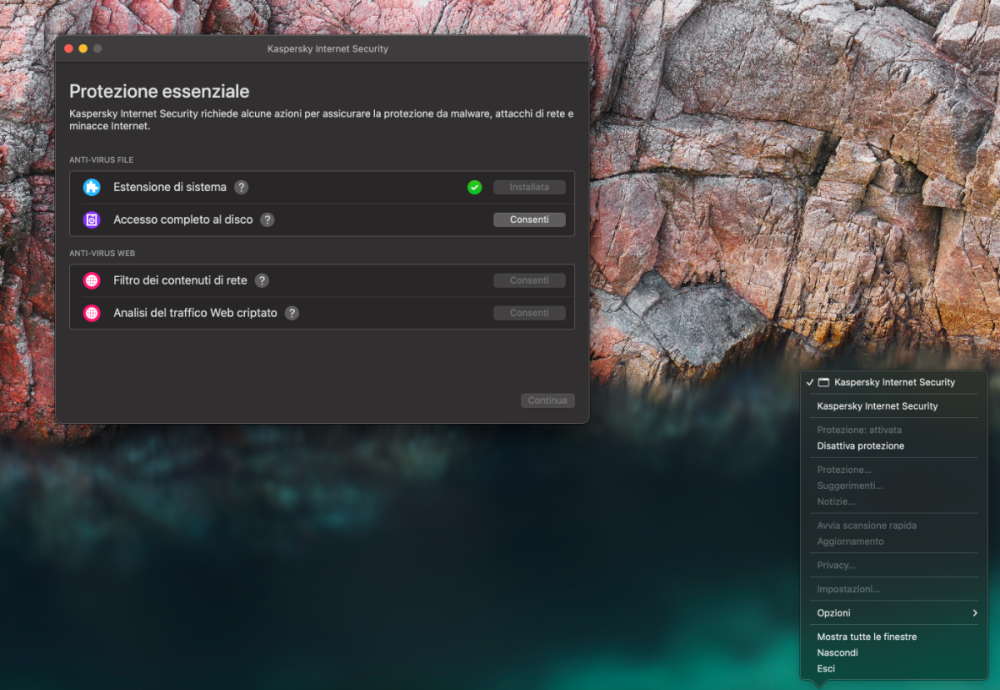Click the Analisi del traffico Web criptato label
Screen dimensions: 1000x690
pyautogui.click(x=195, y=313)
